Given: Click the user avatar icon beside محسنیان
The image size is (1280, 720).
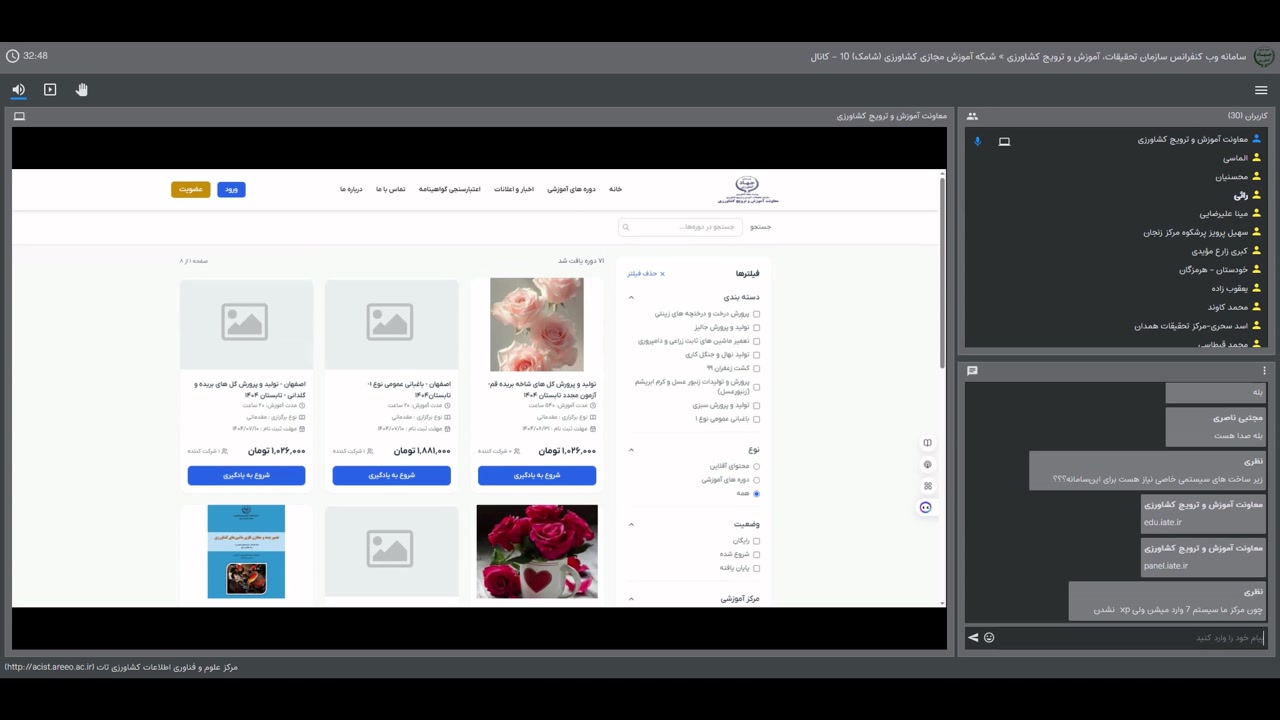Looking at the screenshot, I should [1257, 177].
